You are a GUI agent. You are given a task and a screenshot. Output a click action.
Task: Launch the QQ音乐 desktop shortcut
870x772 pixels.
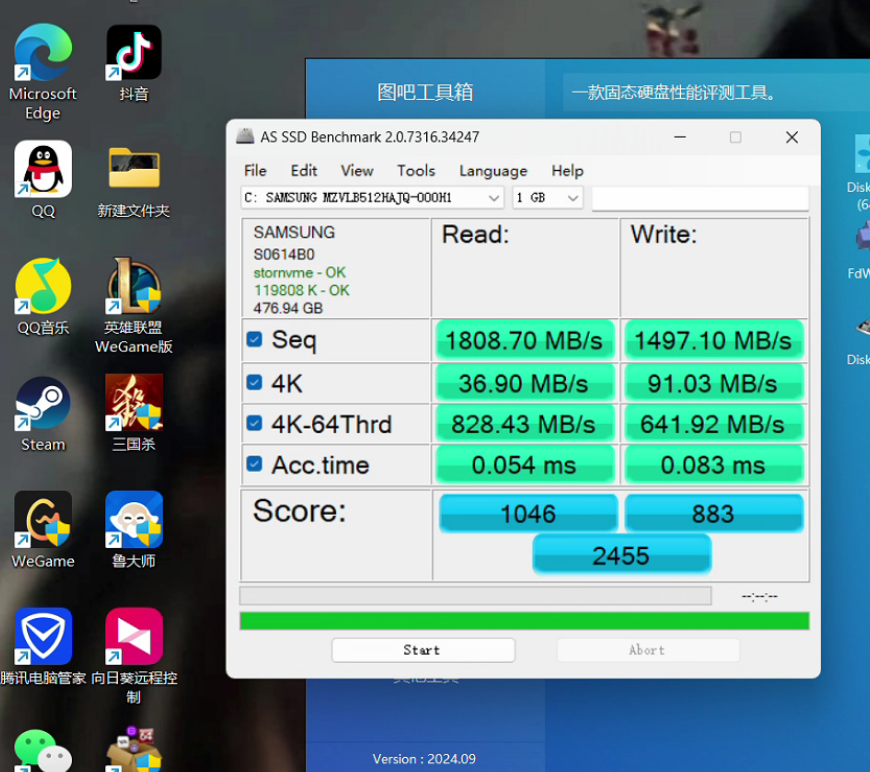point(43,285)
